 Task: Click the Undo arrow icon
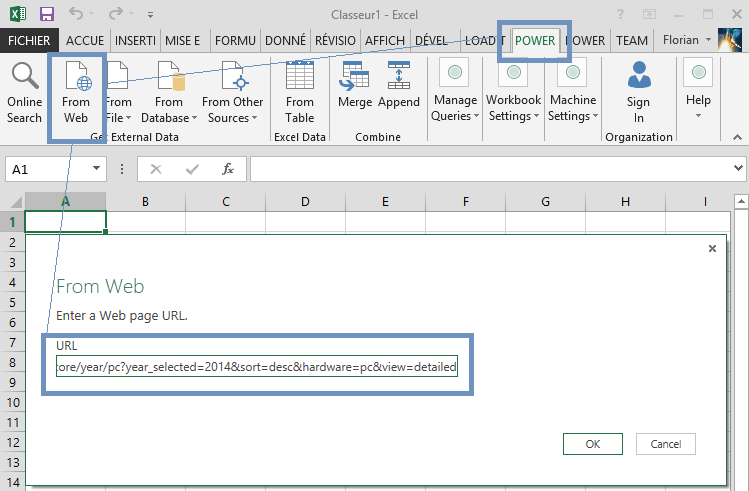(75, 13)
